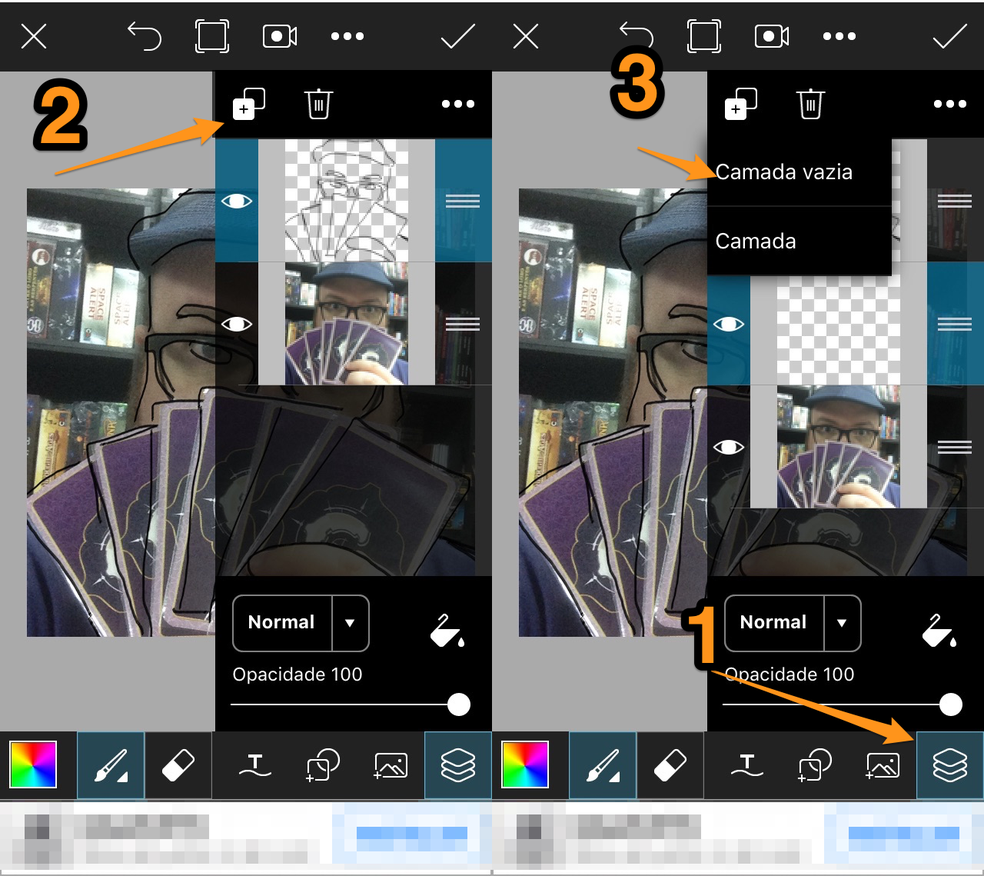The width and height of the screenshot is (984, 876).
Task: Close the right editor with the X icon
Action: coord(526,36)
